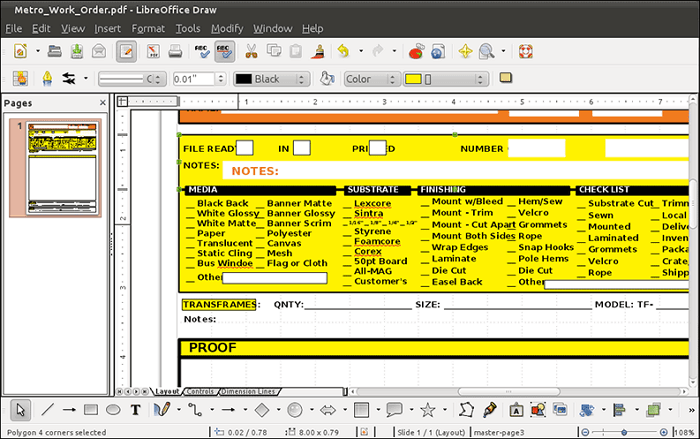Switch to the Controls layer tab

(201, 391)
